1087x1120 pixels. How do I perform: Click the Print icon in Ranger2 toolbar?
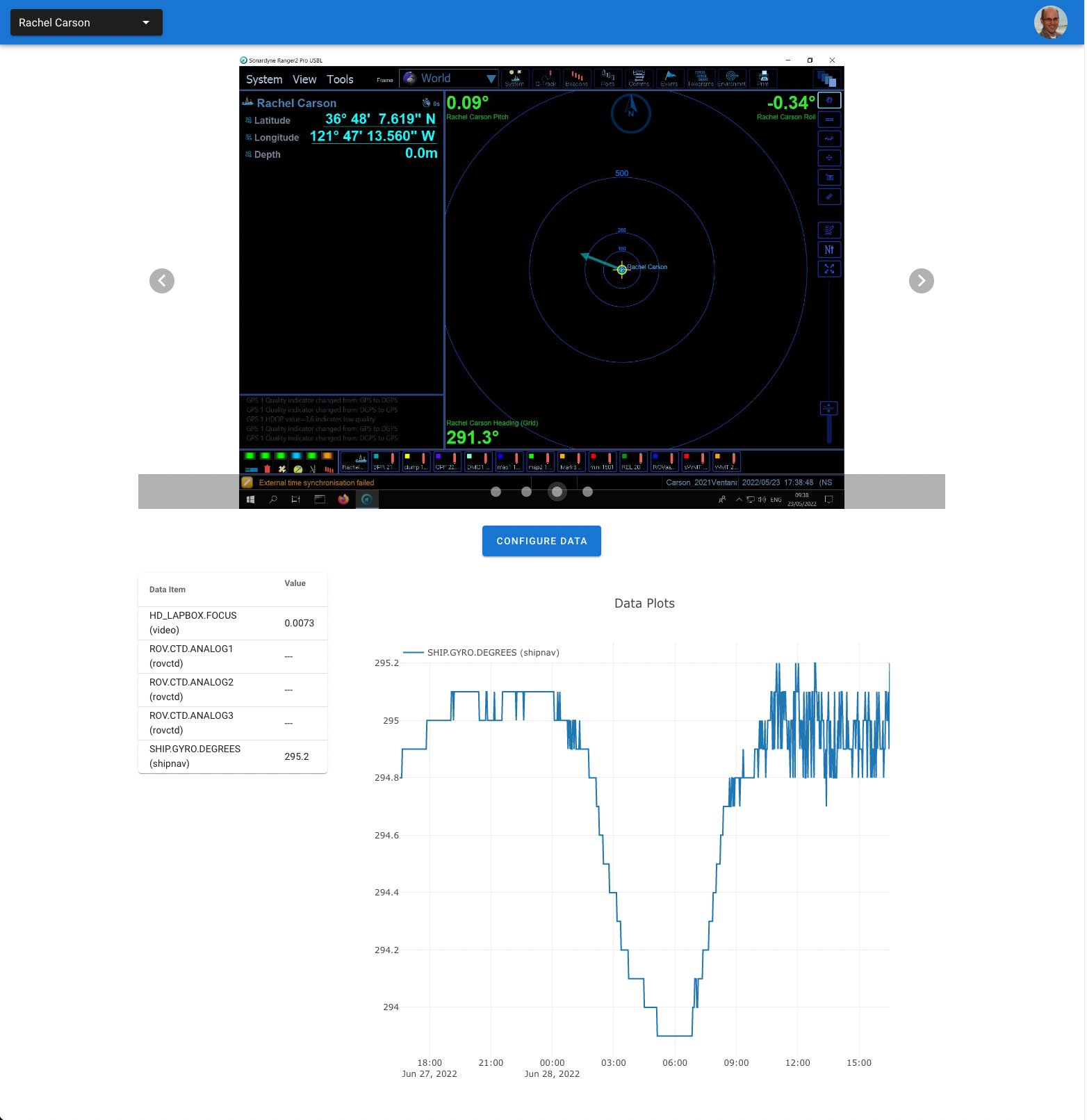(x=763, y=79)
